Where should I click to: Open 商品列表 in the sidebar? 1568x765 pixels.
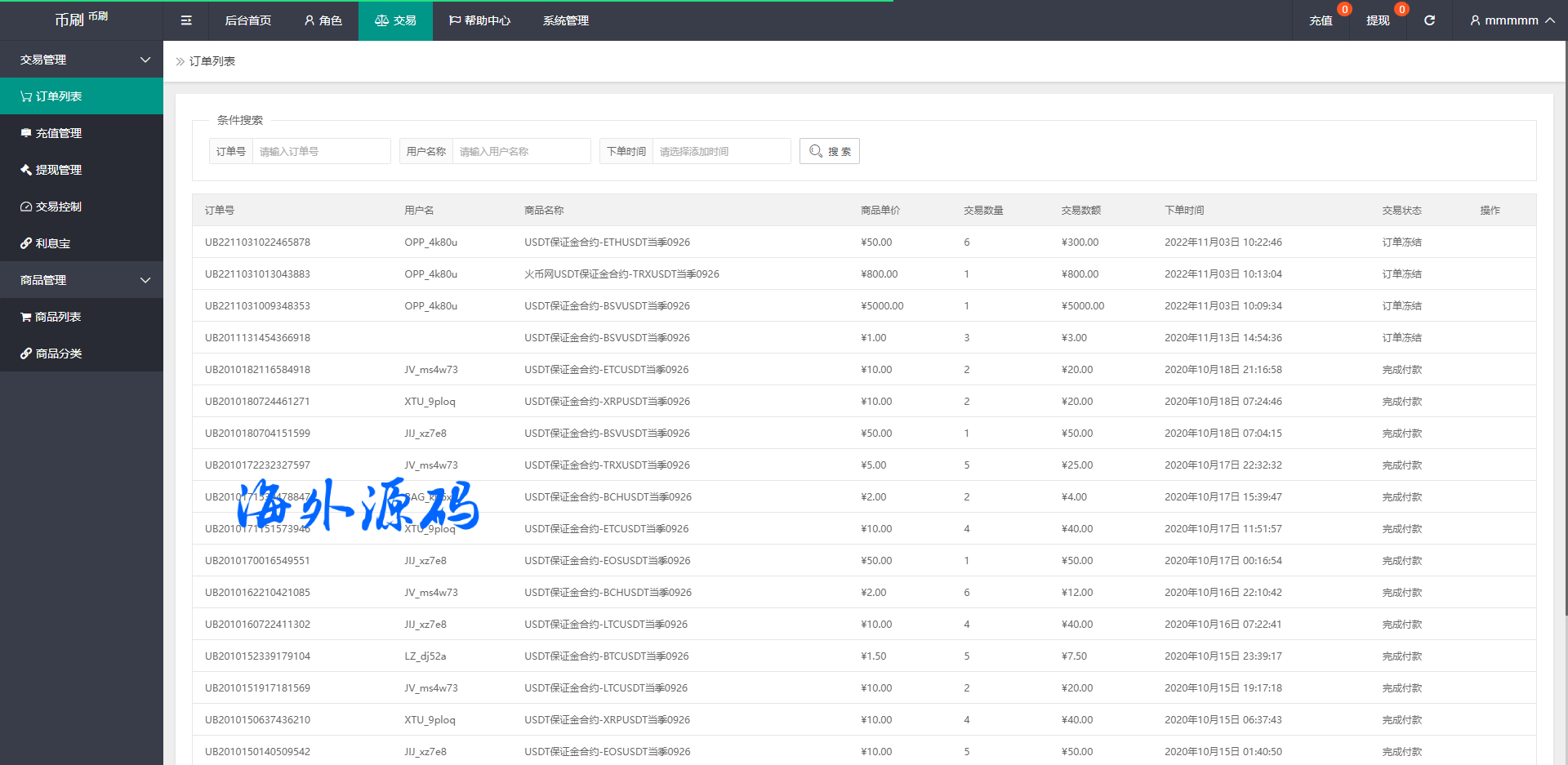coord(57,317)
